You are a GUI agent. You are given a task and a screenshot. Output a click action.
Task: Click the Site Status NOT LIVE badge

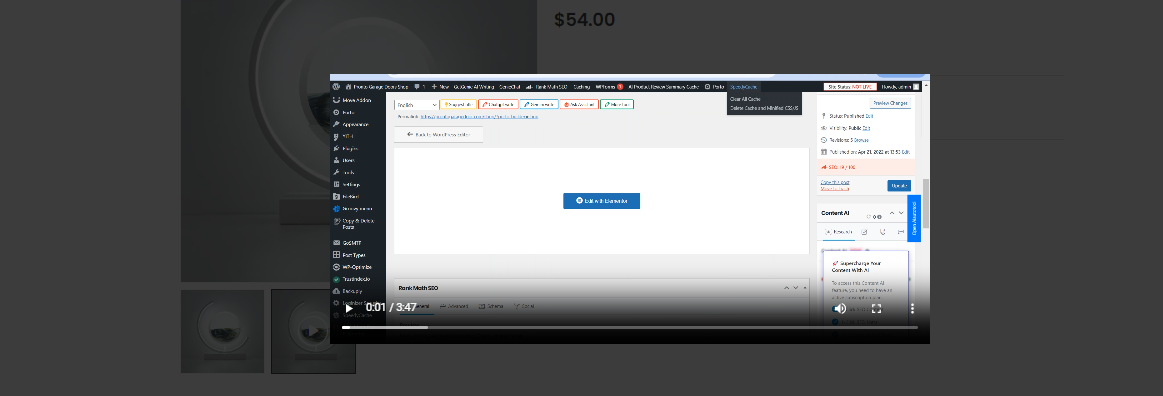850,87
